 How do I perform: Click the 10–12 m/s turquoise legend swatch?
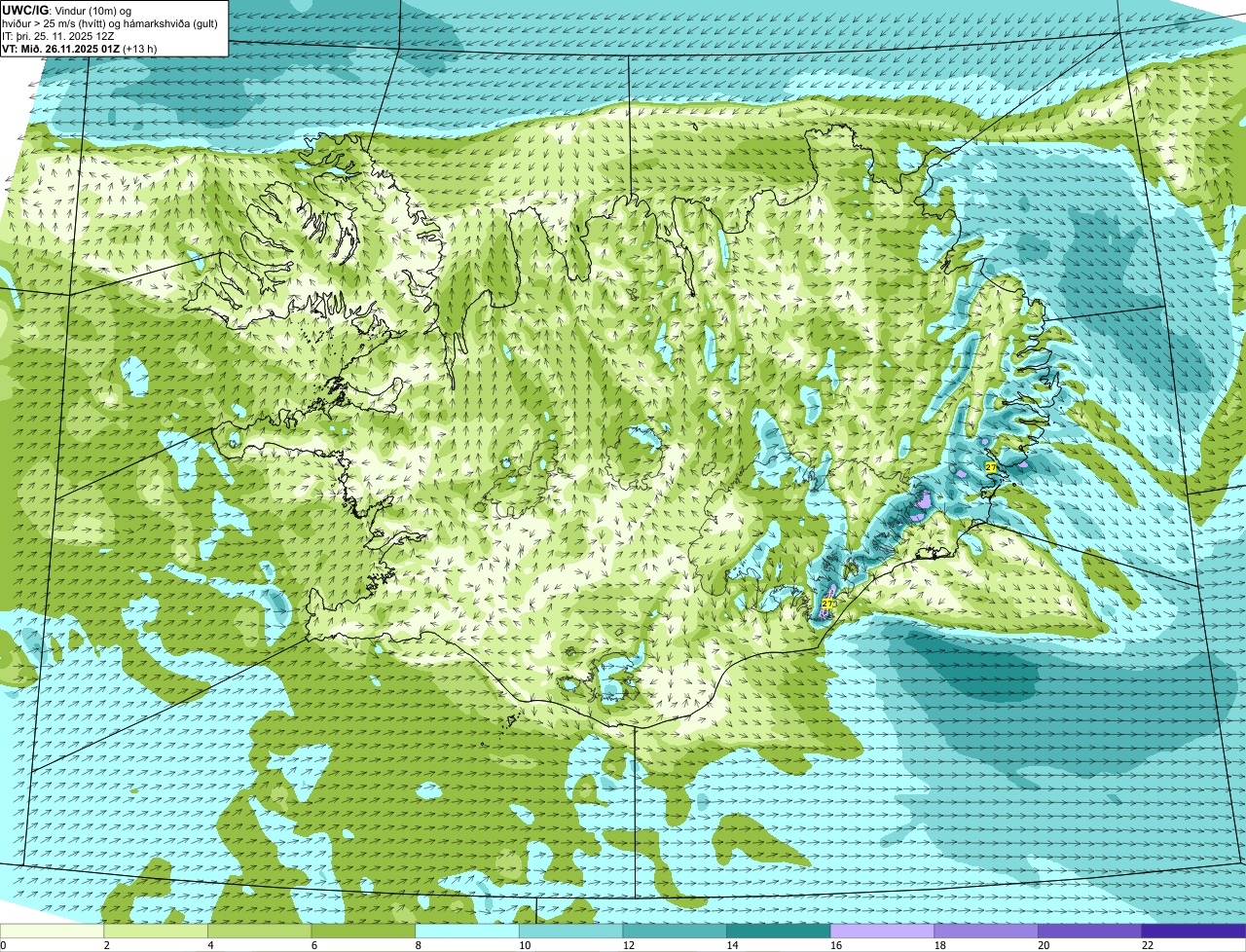click(570, 931)
